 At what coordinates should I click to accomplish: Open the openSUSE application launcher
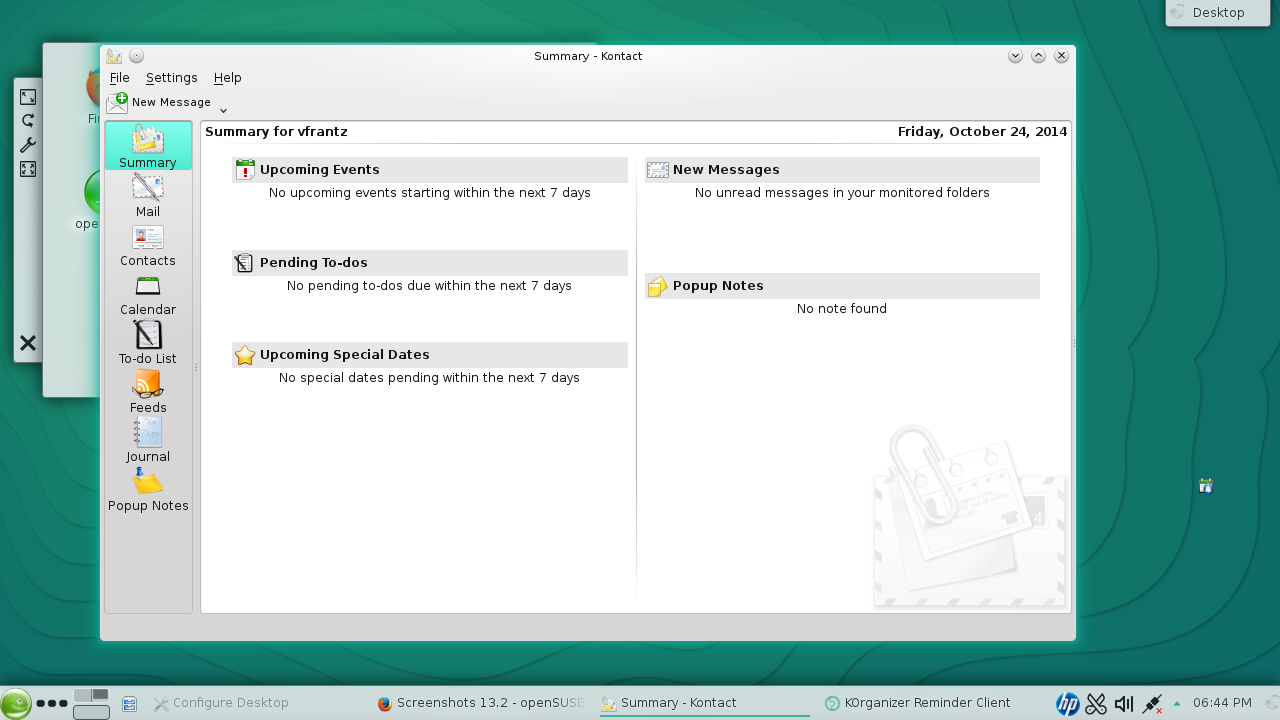(15, 704)
